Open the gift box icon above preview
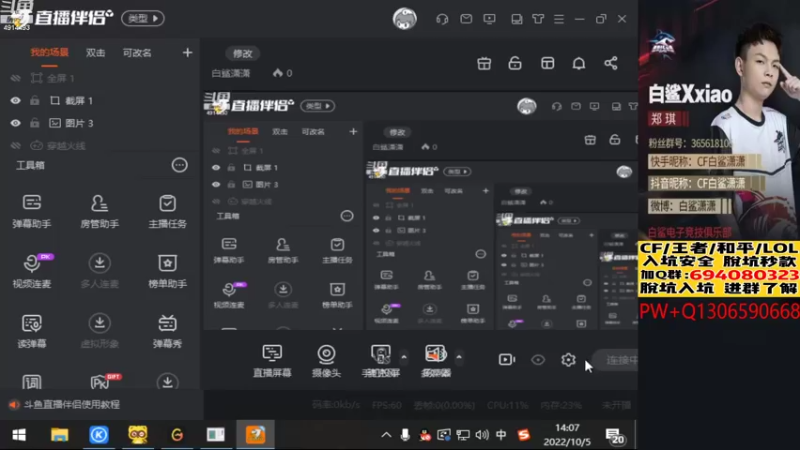 click(484, 63)
